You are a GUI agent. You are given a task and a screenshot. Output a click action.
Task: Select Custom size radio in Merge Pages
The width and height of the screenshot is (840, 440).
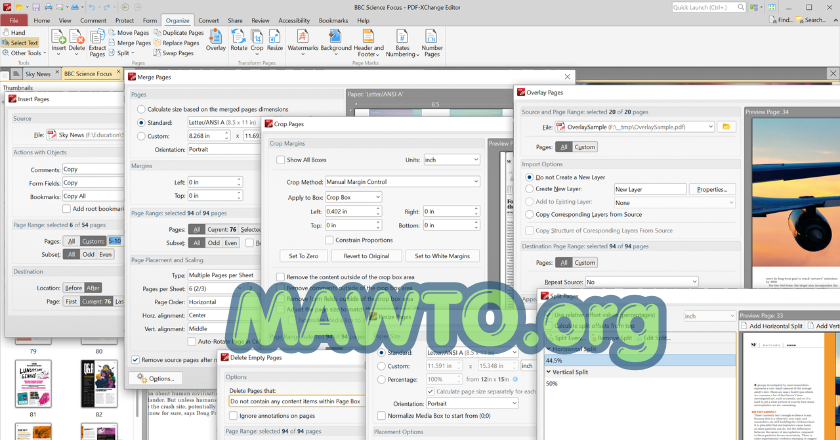141,136
